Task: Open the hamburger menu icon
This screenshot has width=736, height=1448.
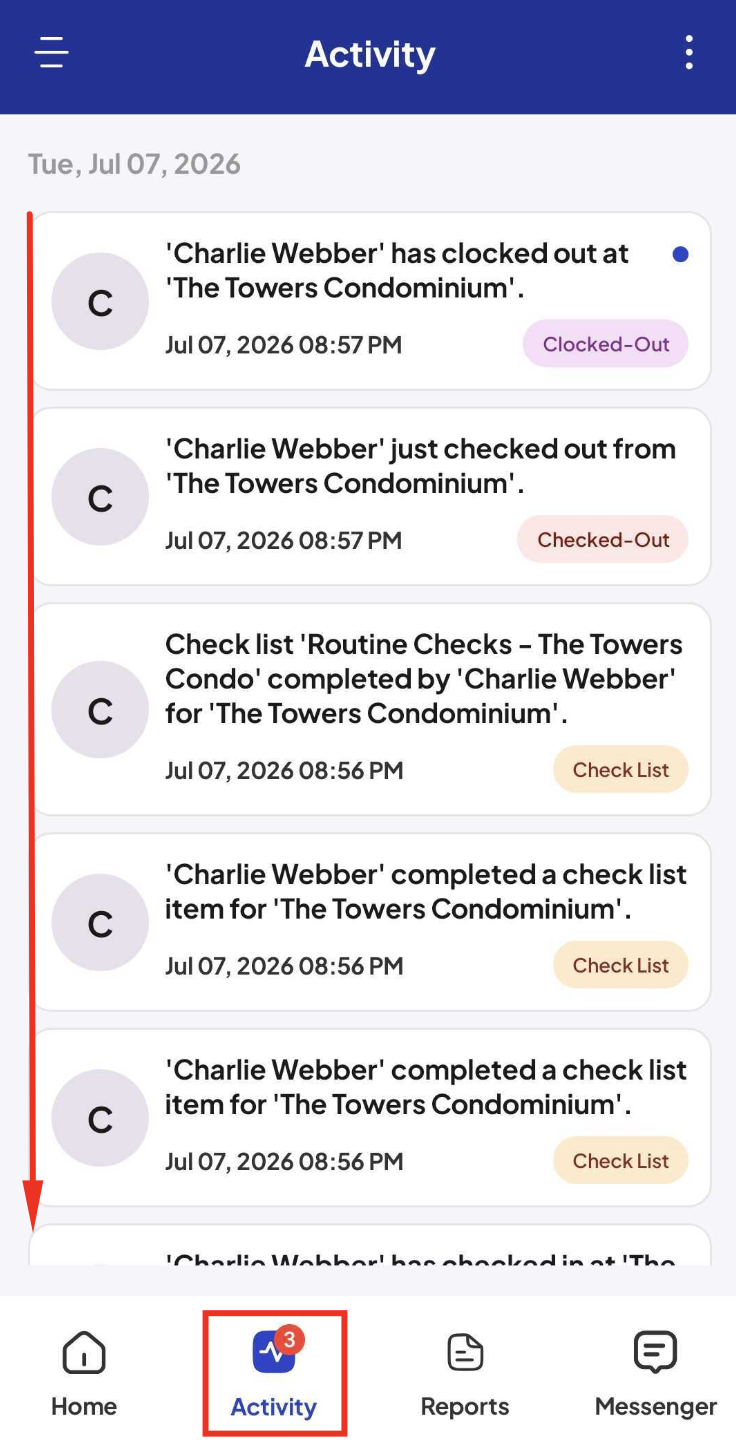Action: click(x=52, y=53)
